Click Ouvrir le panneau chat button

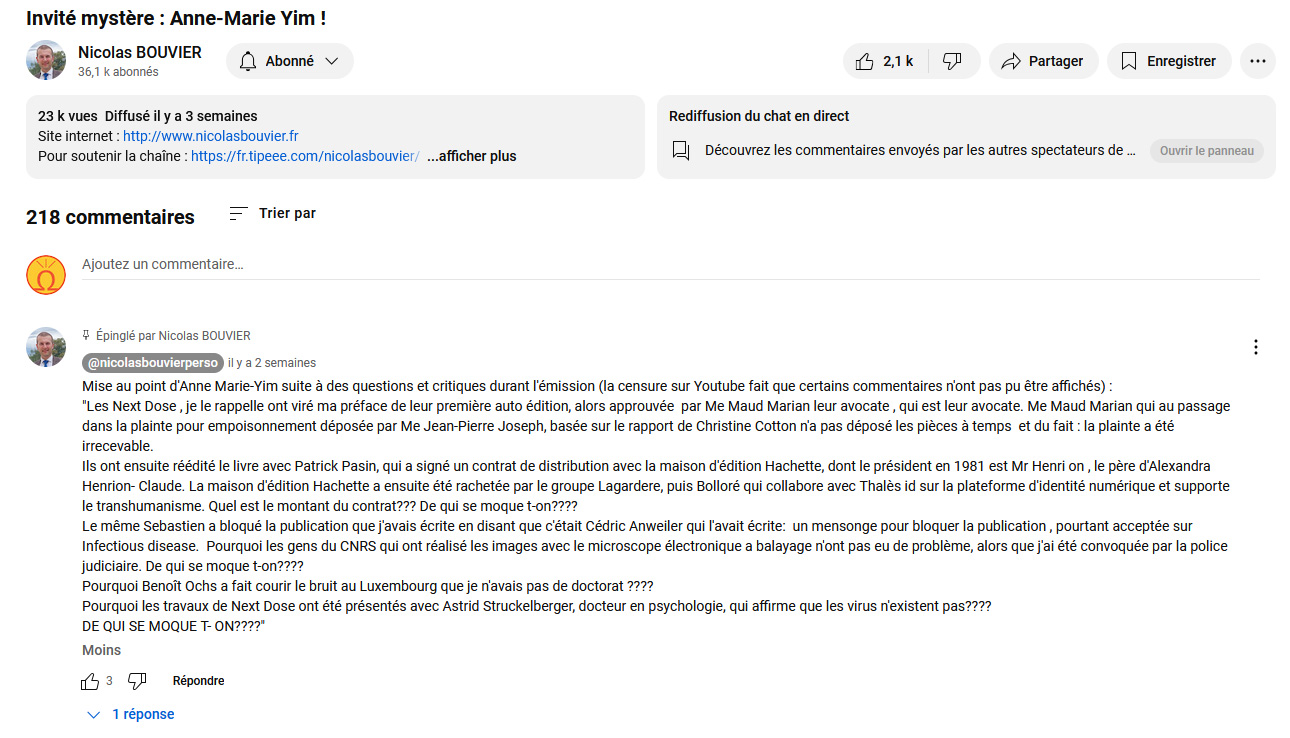pos(1206,151)
